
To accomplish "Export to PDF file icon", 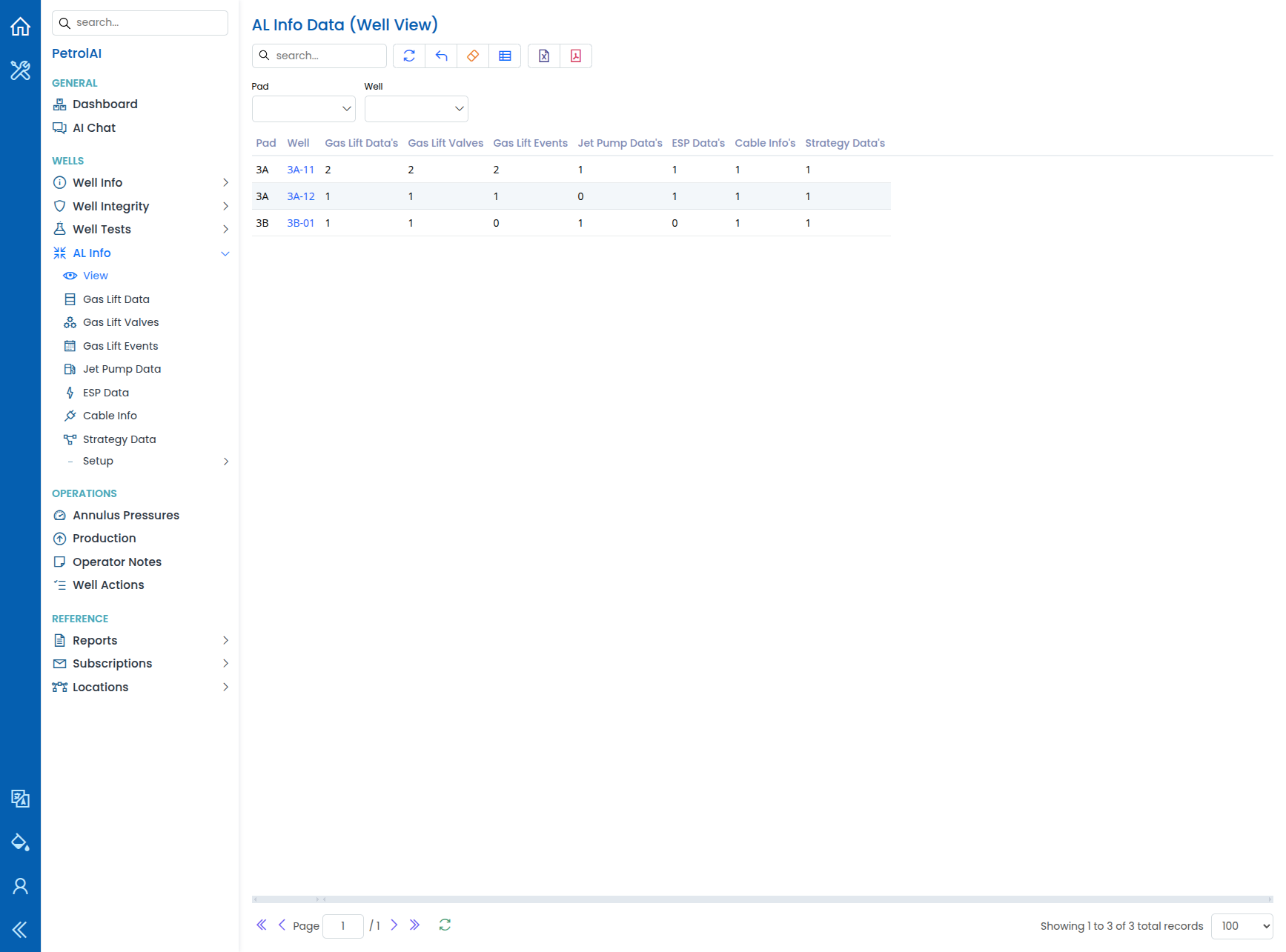I will tap(576, 56).
